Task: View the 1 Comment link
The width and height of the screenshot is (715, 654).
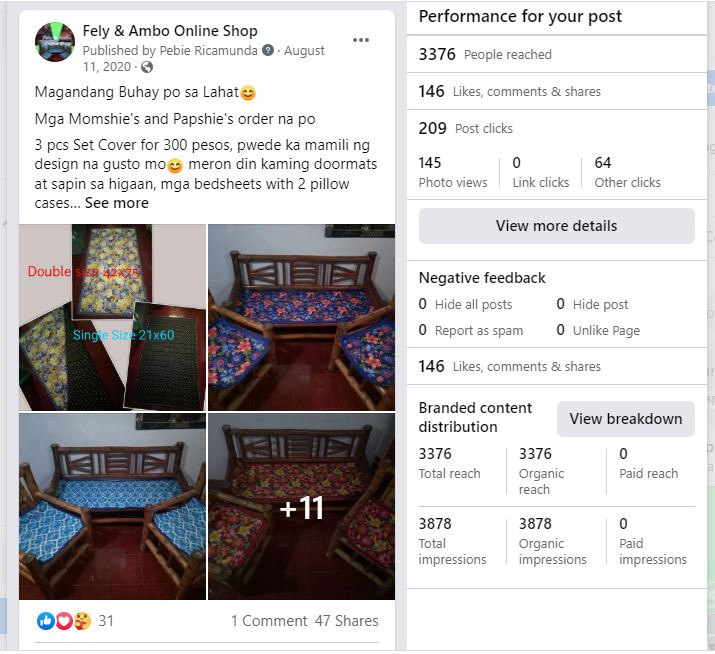Action: 268,621
